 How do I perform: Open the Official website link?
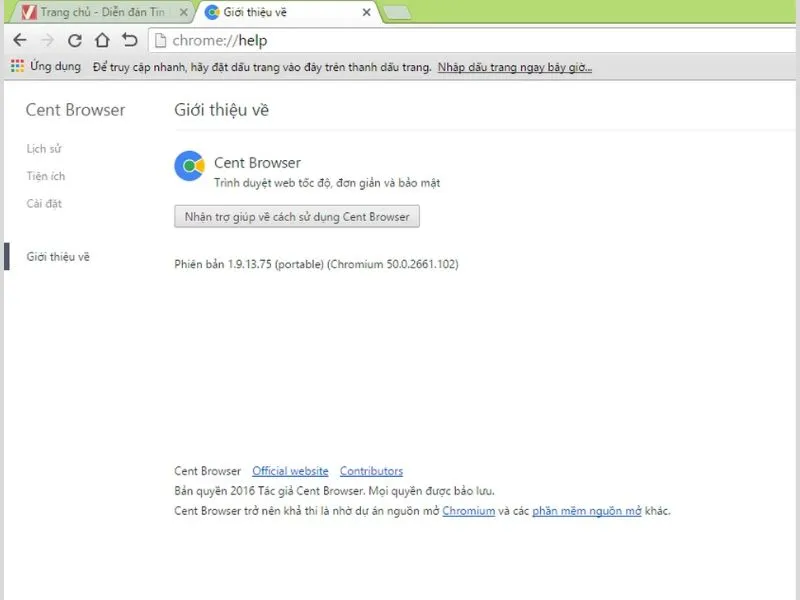click(x=290, y=471)
